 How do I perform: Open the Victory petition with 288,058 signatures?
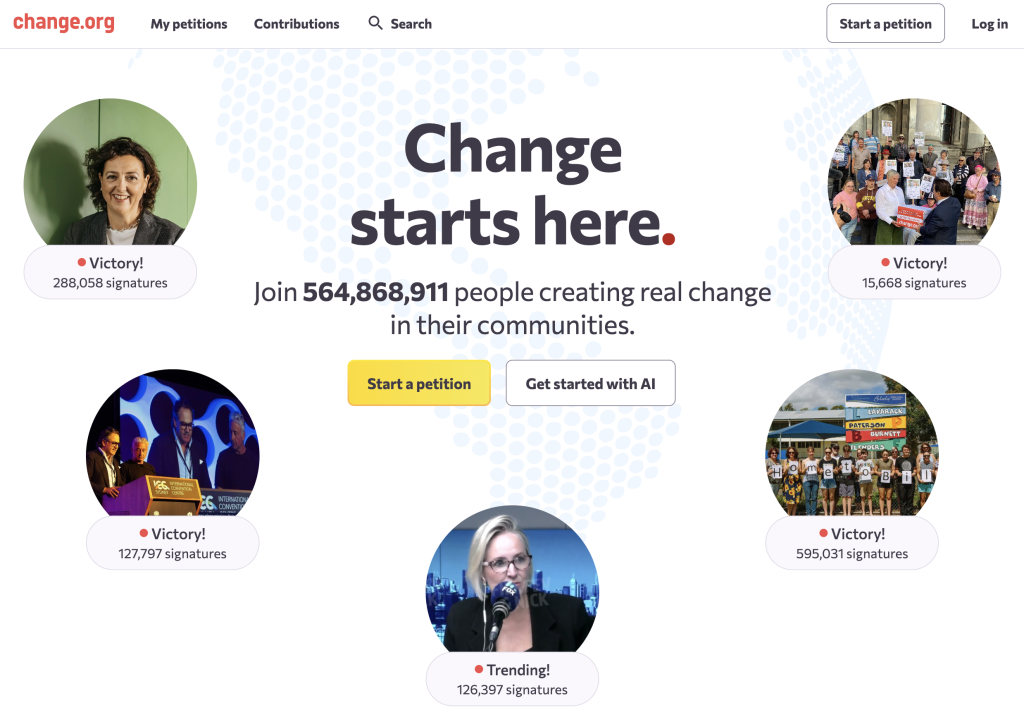coord(110,273)
